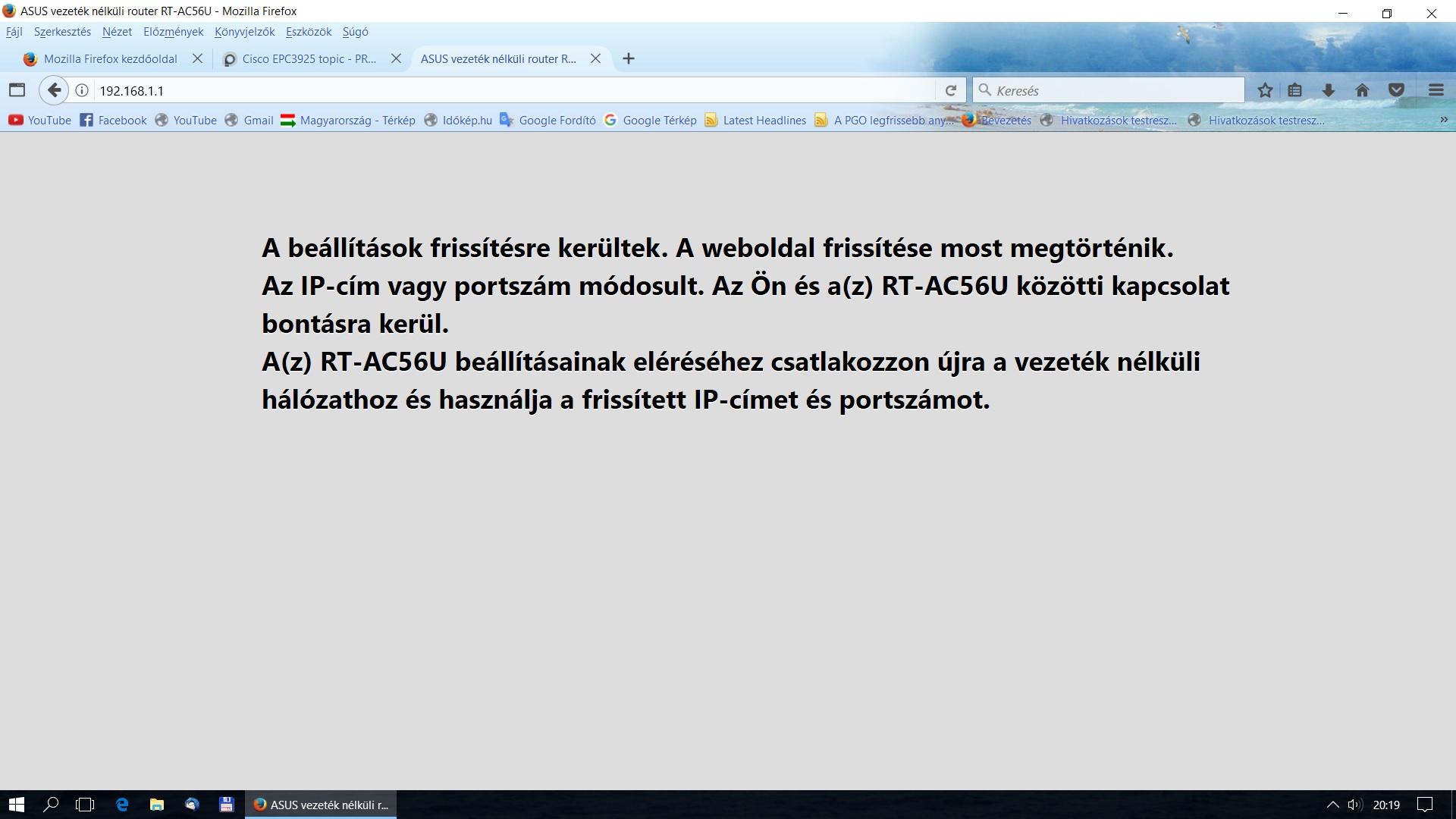Open the Nézet menu
This screenshot has height=819, width=1456.
tap(117, 32)
